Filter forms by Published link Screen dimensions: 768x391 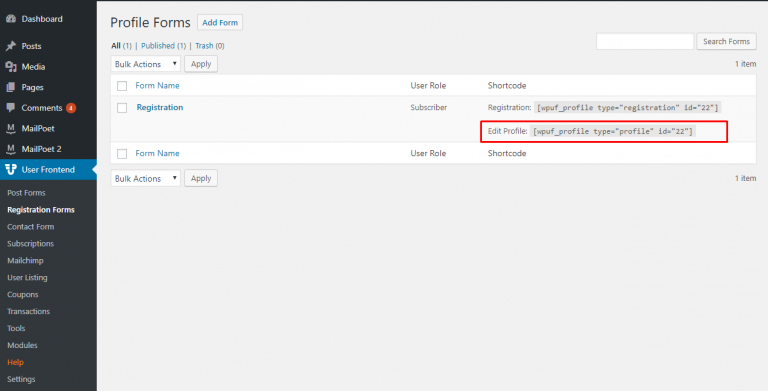158,46
